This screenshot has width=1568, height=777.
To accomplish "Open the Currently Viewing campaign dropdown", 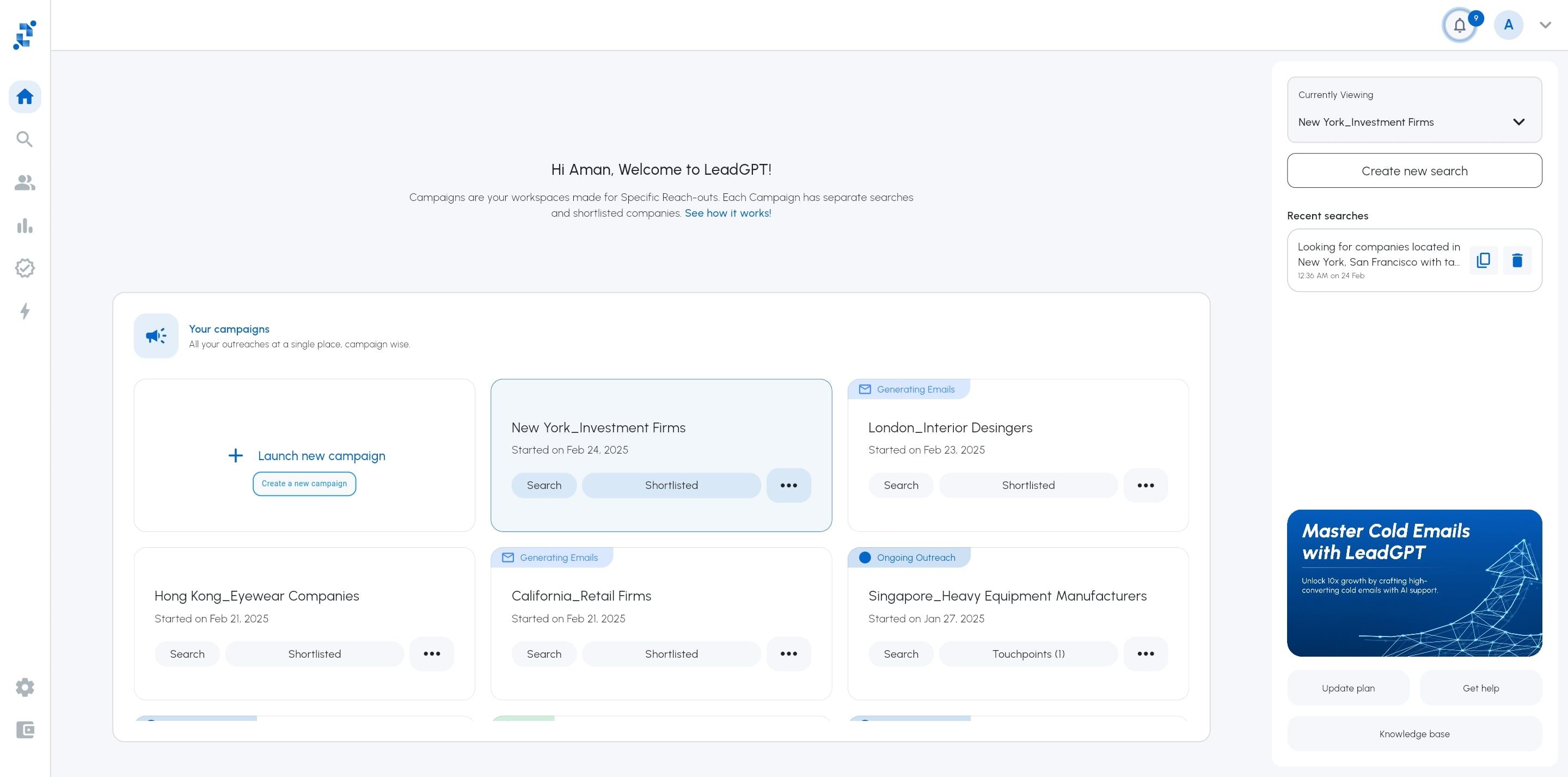I will point(1414,109).
